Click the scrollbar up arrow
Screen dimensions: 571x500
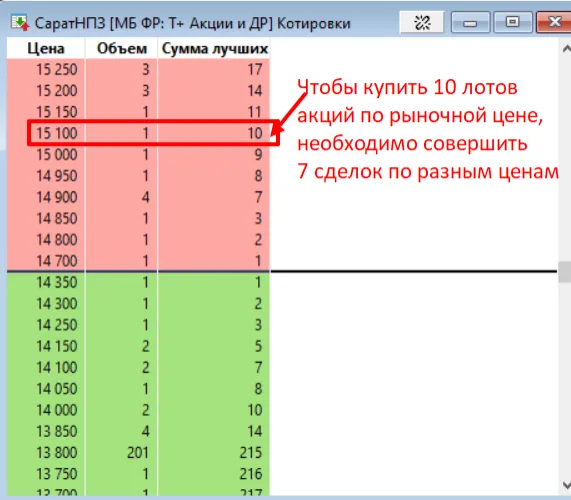(566, 48)
